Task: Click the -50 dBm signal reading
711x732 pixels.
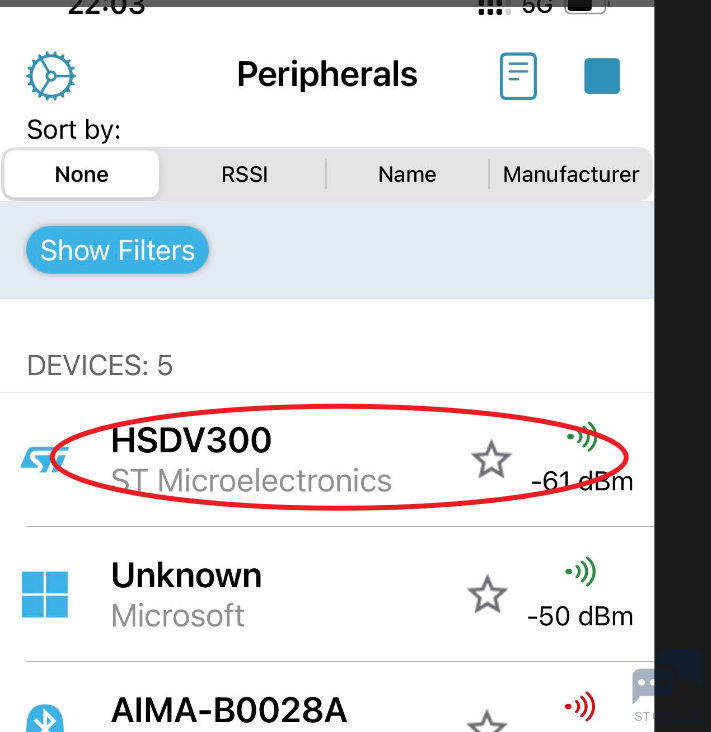Action: (580, 616)
